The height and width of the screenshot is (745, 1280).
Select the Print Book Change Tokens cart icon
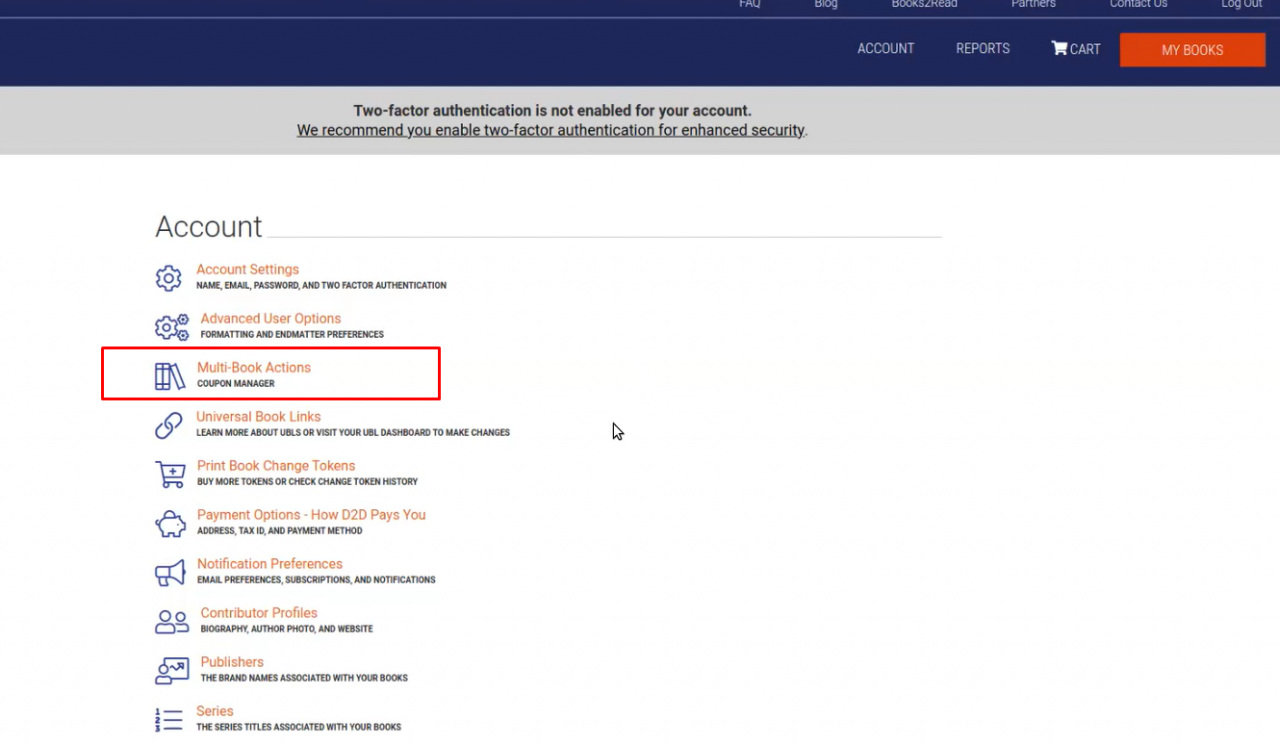click(170, 473)
